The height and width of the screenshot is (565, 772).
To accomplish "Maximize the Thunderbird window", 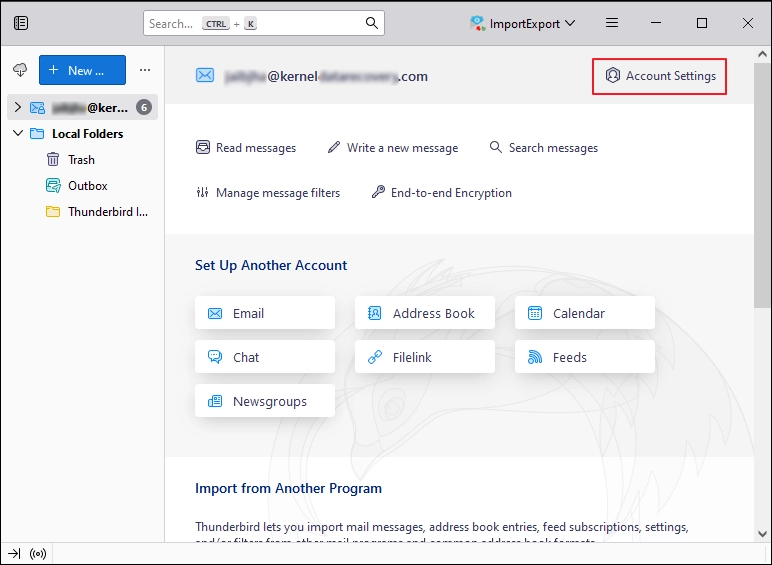I will (x=702, y=23).
